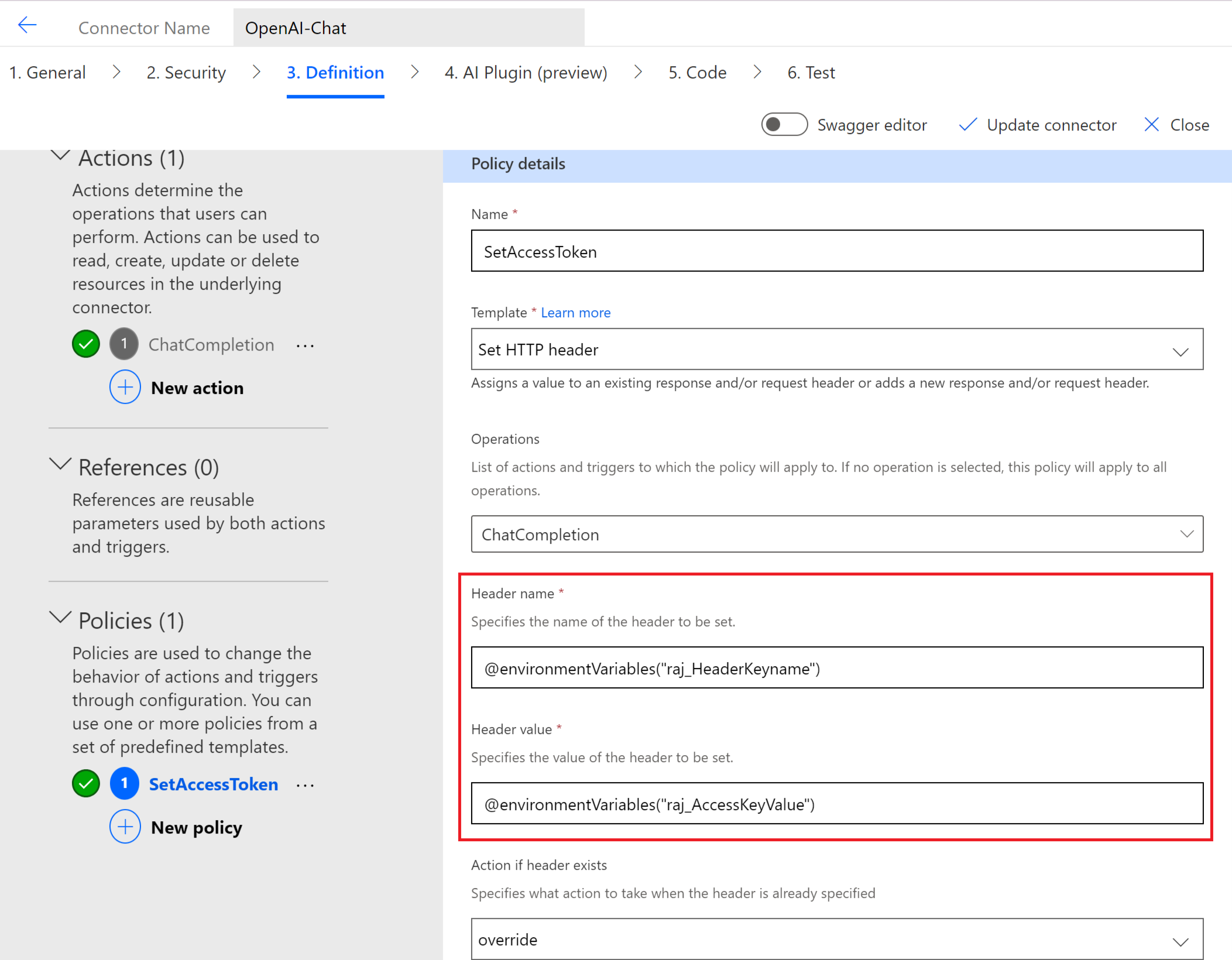This screenshot has width=1232, height=960.
Task: Collapse the References section
Action: tap(60, 465)
